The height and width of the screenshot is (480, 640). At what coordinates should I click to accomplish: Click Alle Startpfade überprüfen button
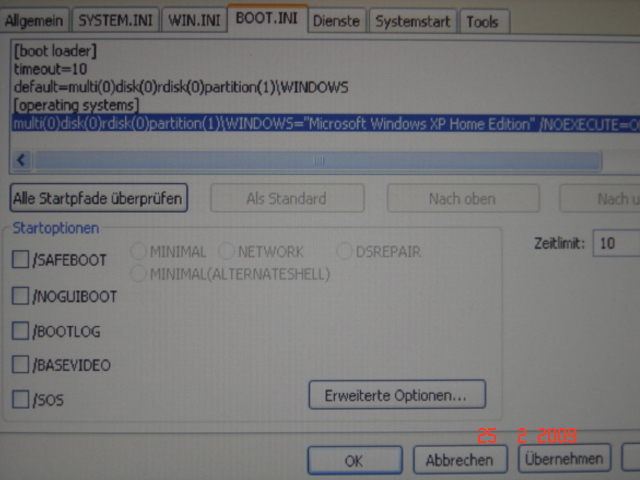[x=98, y=198]
